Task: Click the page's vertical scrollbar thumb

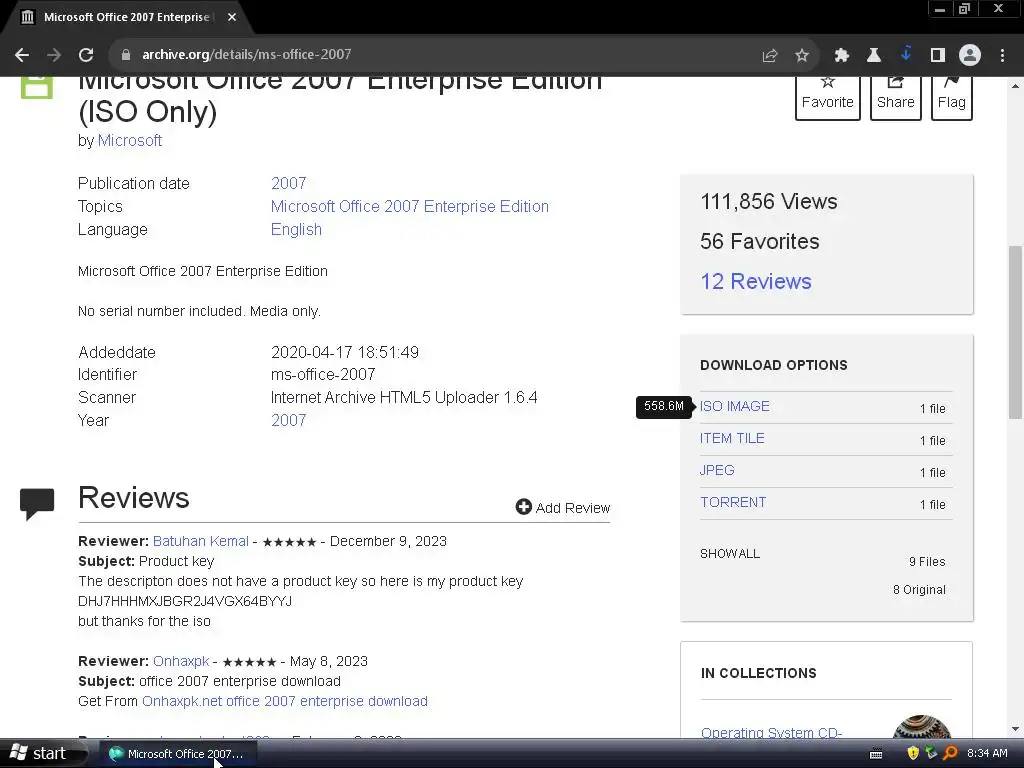Action: click(1015, 332)
